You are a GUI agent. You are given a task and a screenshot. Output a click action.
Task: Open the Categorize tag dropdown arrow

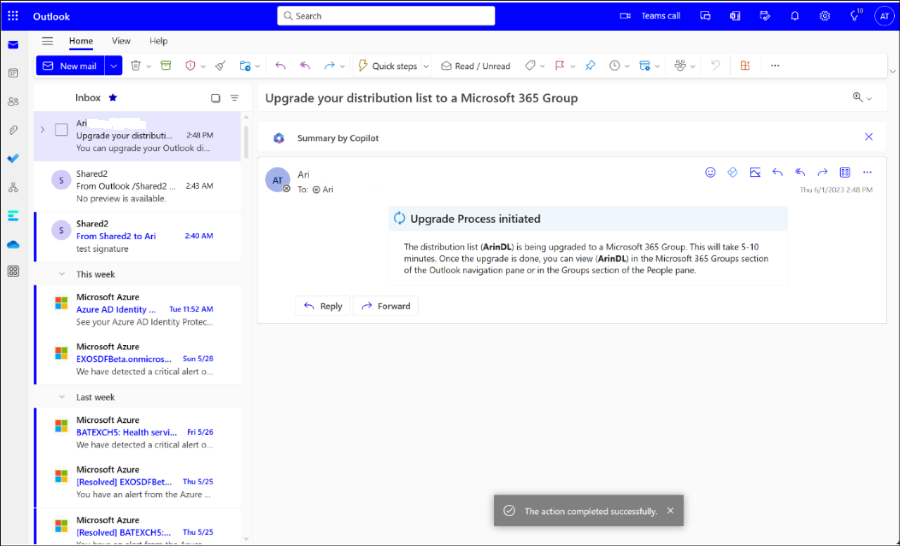click(x=542, y=67)
